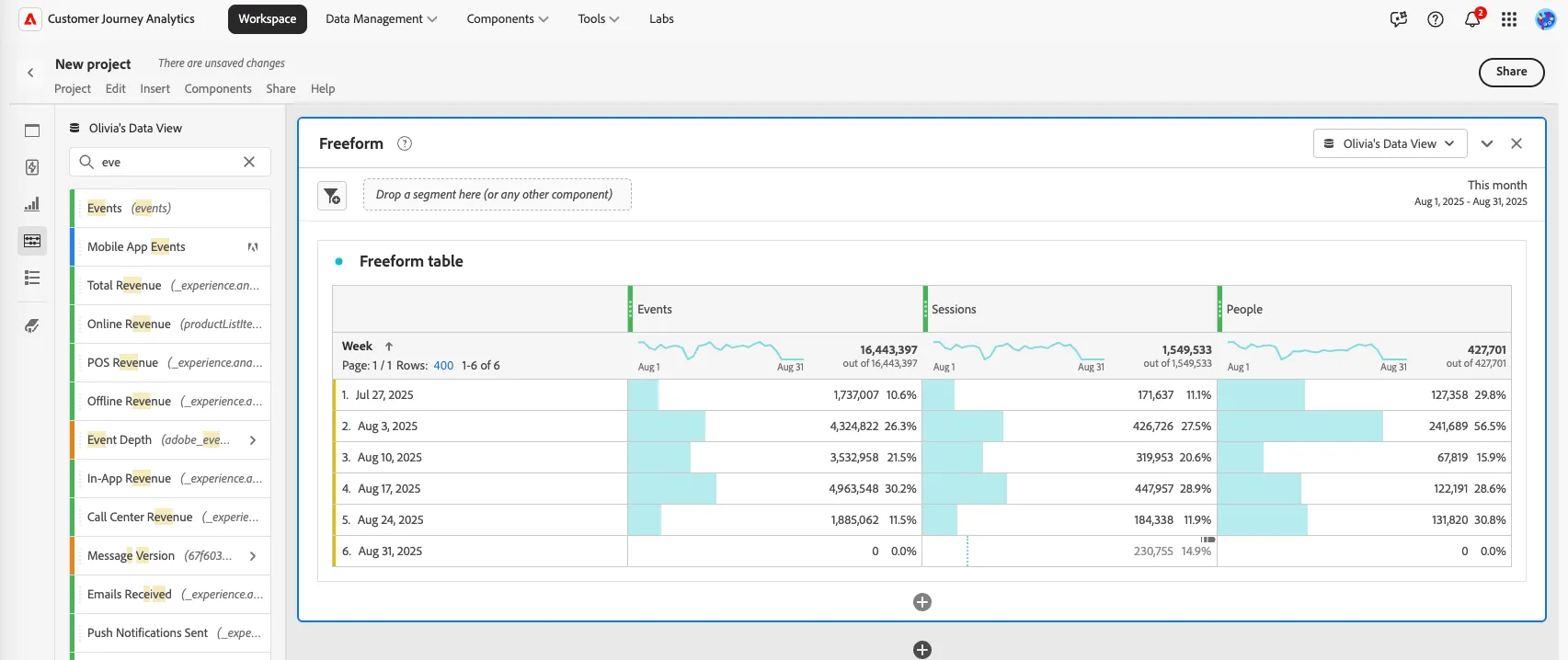The width and height of the screenshot is (1568, 660).
Task: Open the notifications bell
Action: [1472, 19]
